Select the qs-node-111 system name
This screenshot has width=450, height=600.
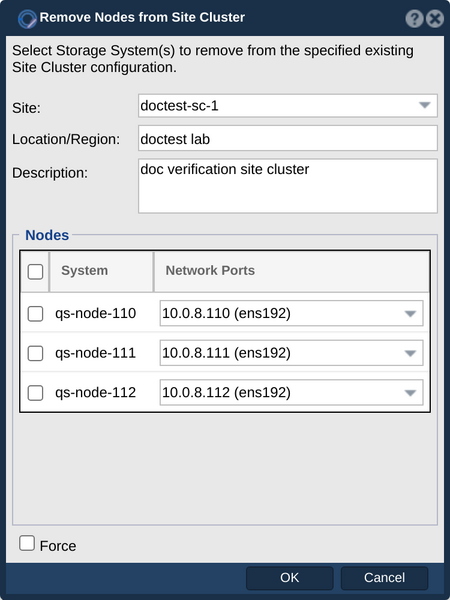click(95, 353)
